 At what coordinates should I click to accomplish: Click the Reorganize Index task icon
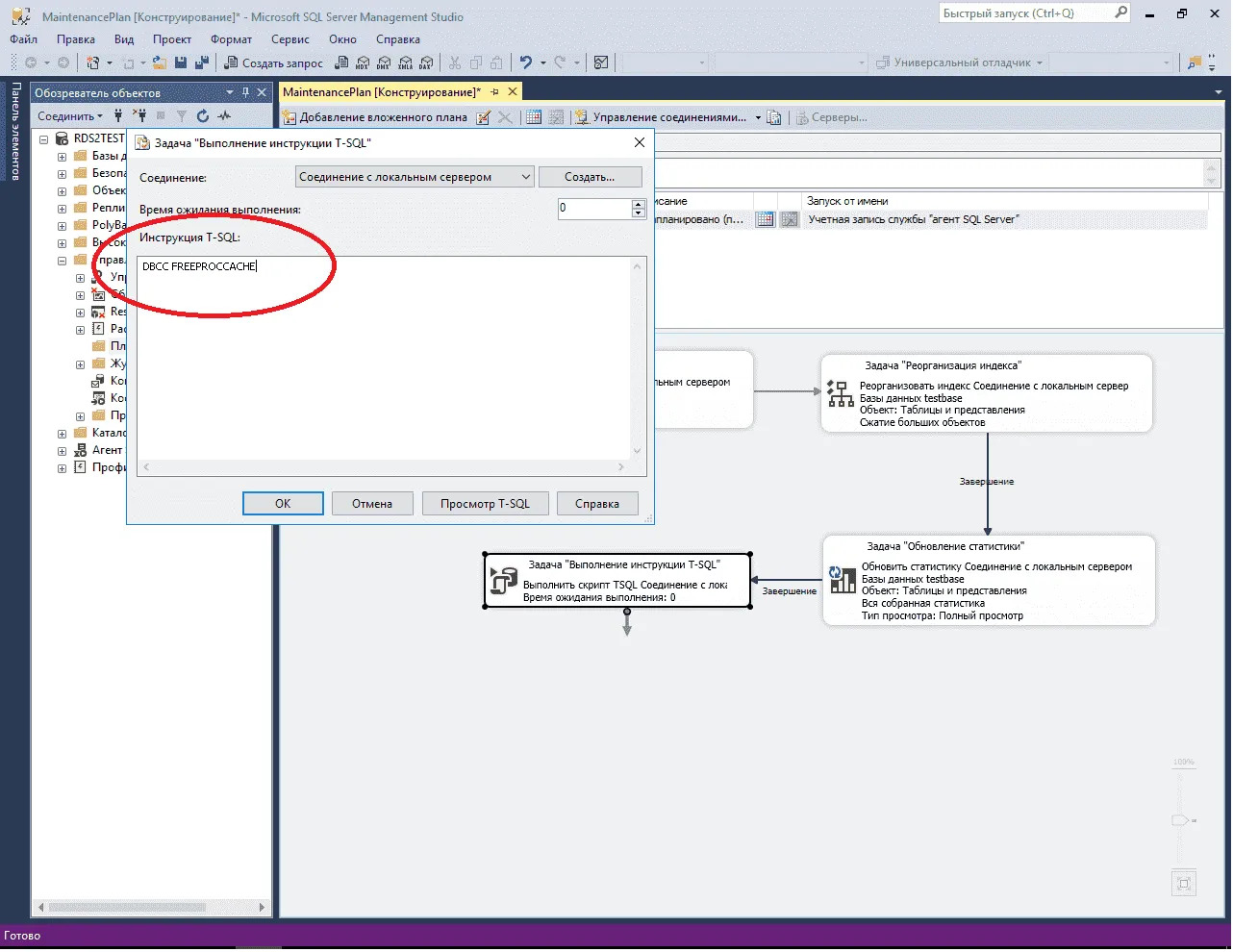[x=840, y=392]
